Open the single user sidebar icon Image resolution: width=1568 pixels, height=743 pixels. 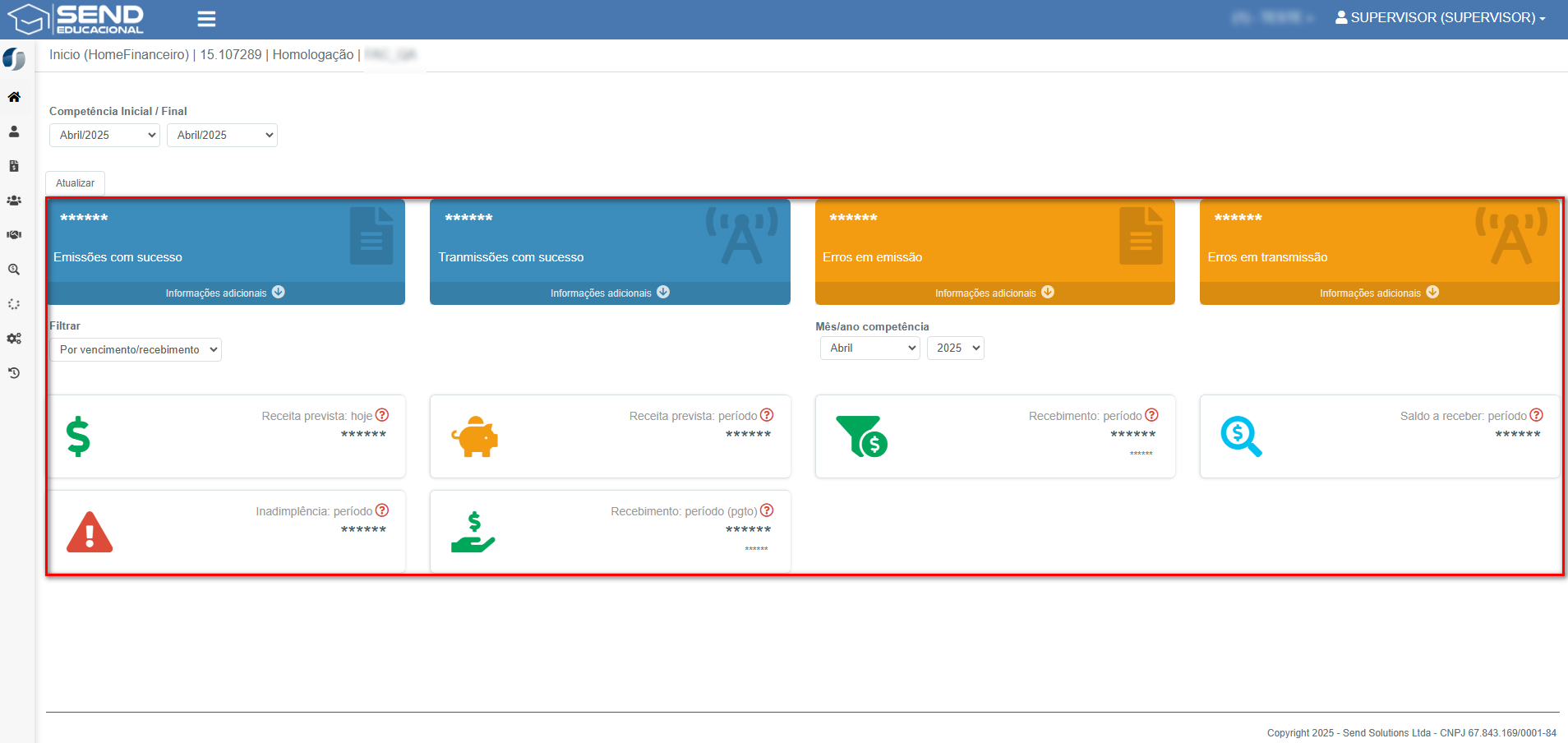point(14,132)
